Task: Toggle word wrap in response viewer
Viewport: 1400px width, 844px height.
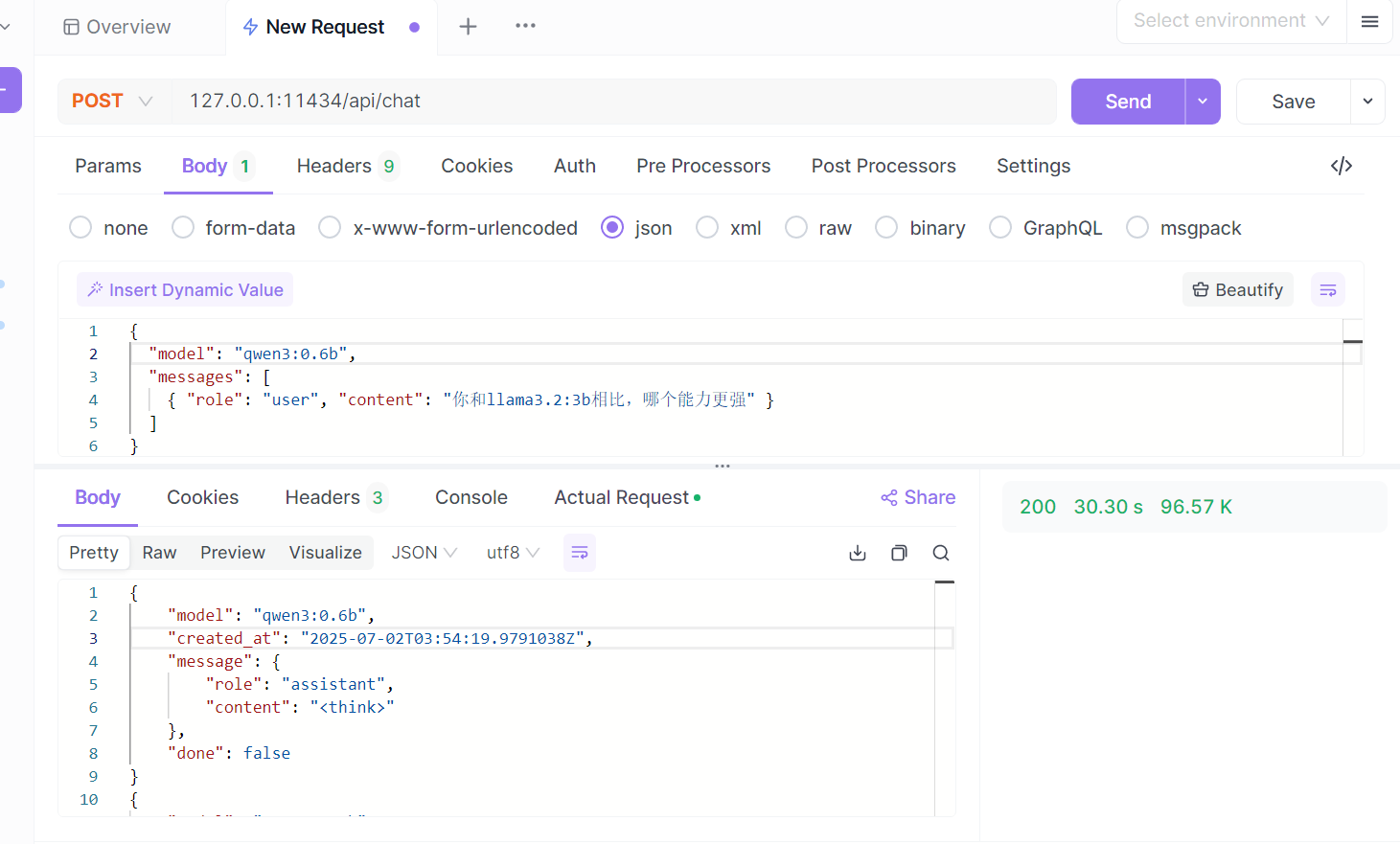Action: tap(580, 553)
